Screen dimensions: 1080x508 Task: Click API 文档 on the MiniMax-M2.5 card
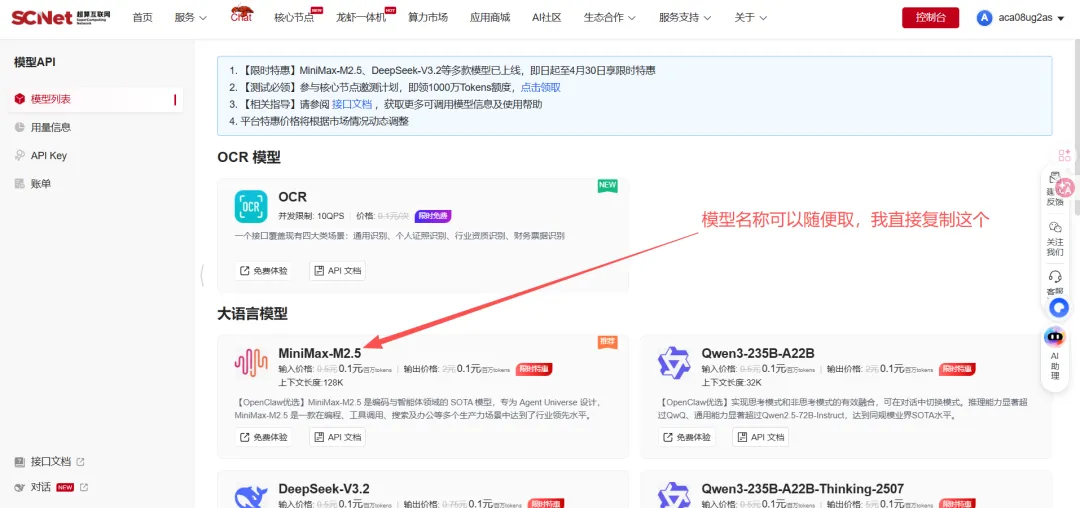(x=338, y=437)
